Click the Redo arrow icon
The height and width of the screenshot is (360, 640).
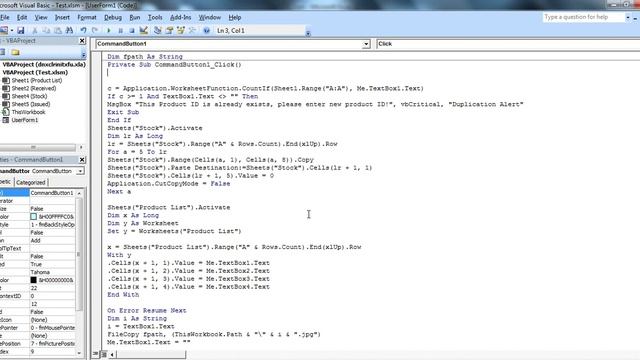click(95, 30)
